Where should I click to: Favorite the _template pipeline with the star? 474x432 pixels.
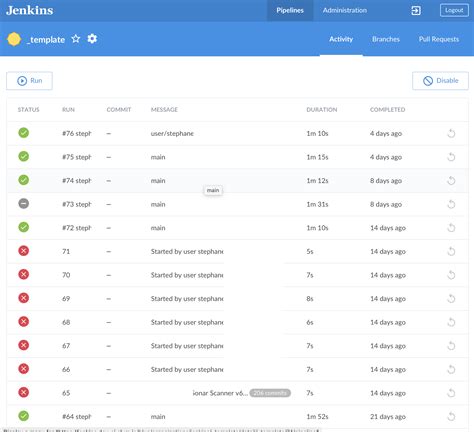tap(76, 39)
